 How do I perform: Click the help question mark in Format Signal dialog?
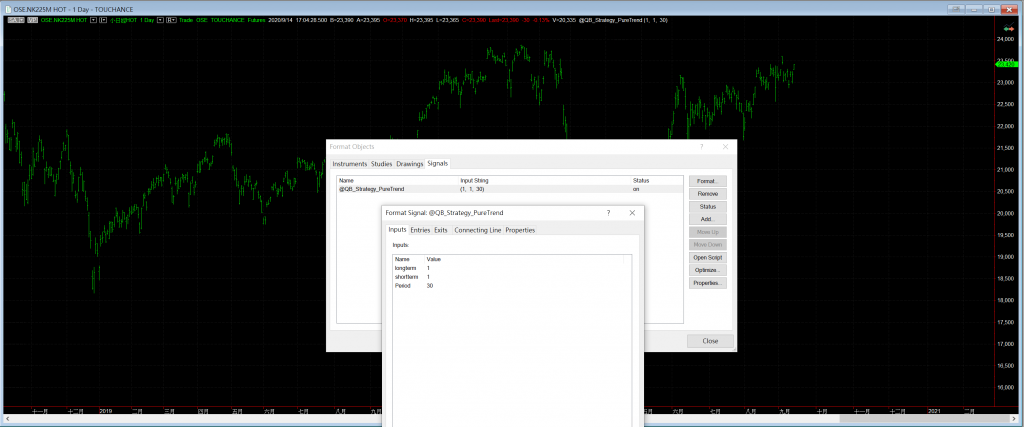[608, 213]
